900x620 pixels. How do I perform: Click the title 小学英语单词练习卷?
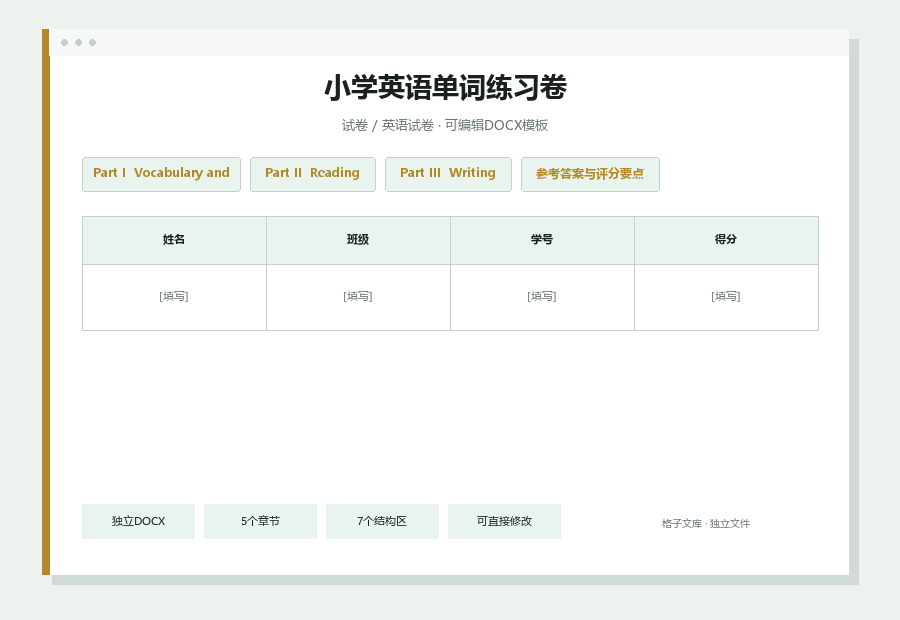tap(446, 88)
